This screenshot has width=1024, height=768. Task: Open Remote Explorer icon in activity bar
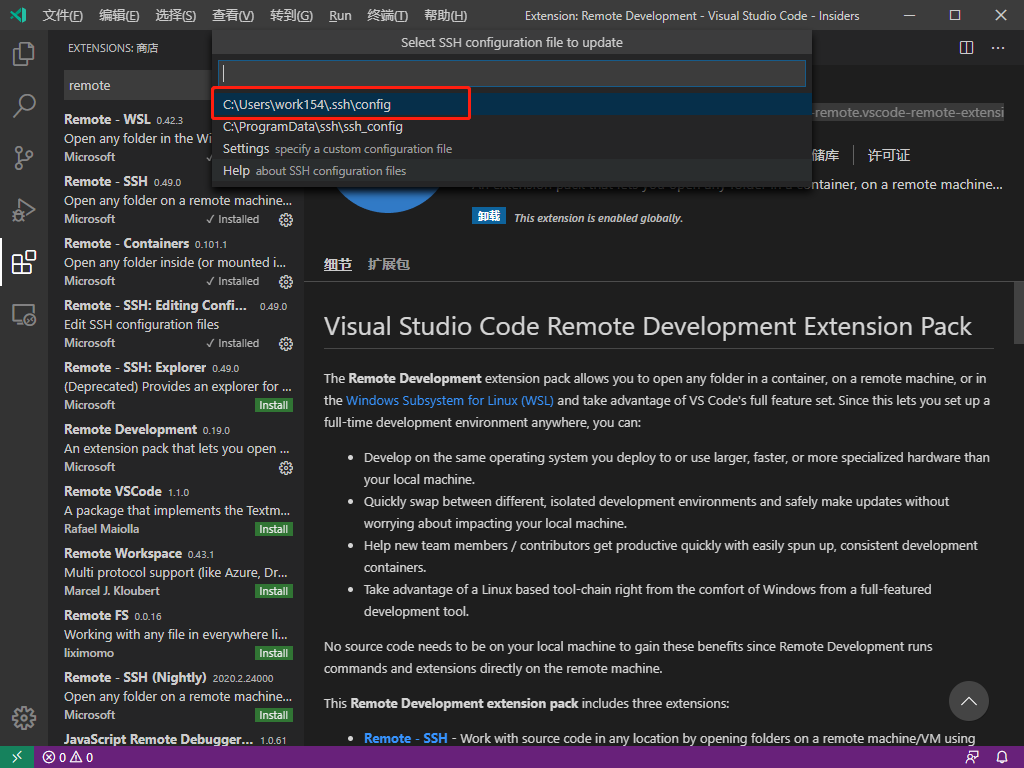(24, 315)
